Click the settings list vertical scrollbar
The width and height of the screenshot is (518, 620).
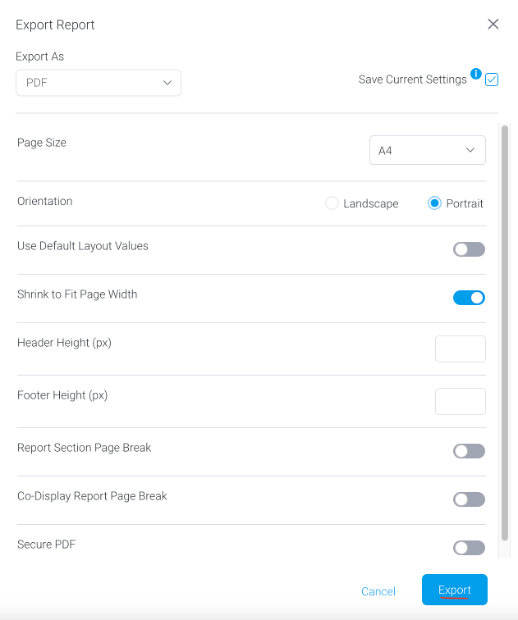click(x=505, y=333)
